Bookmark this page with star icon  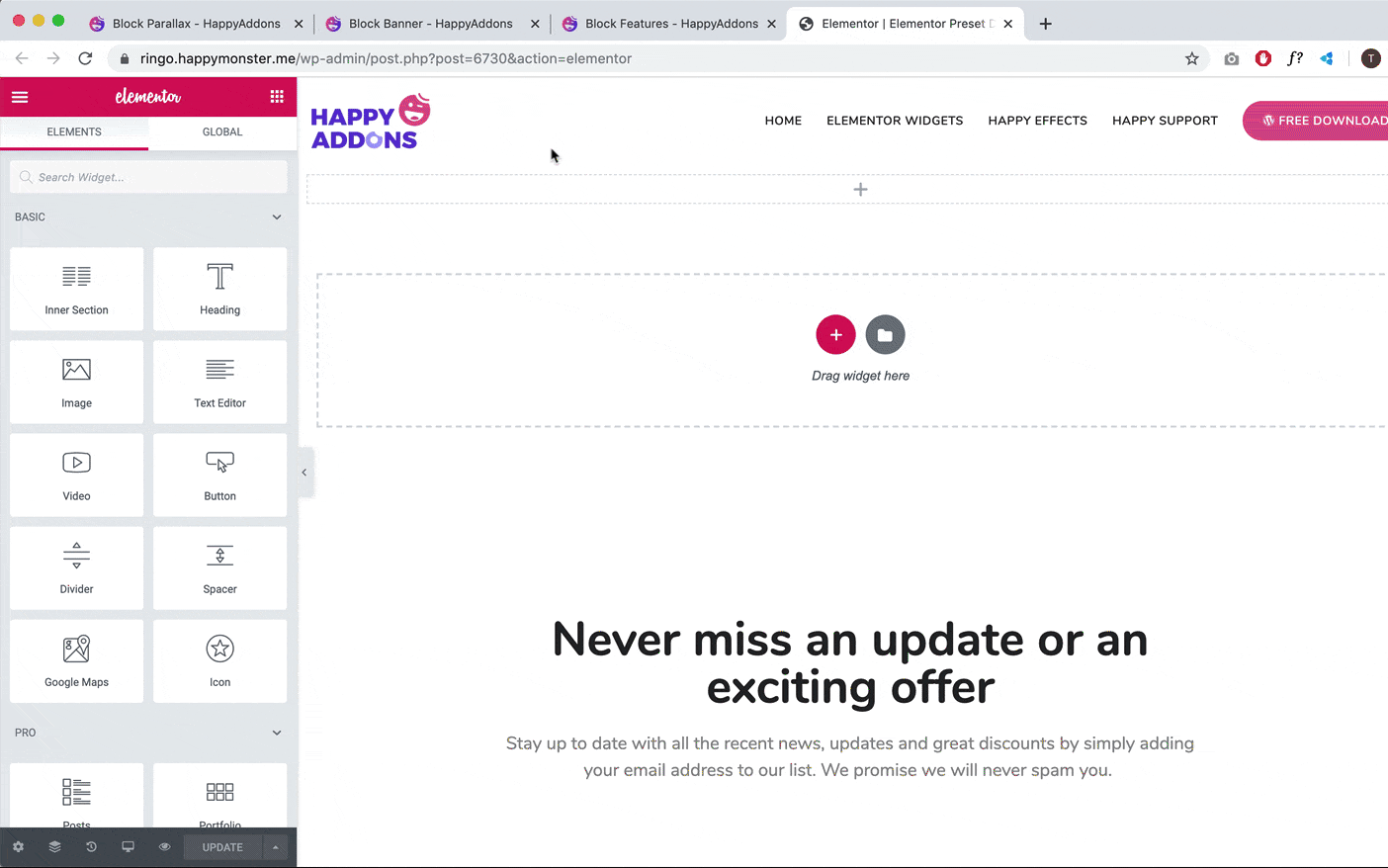[1192, 58]
